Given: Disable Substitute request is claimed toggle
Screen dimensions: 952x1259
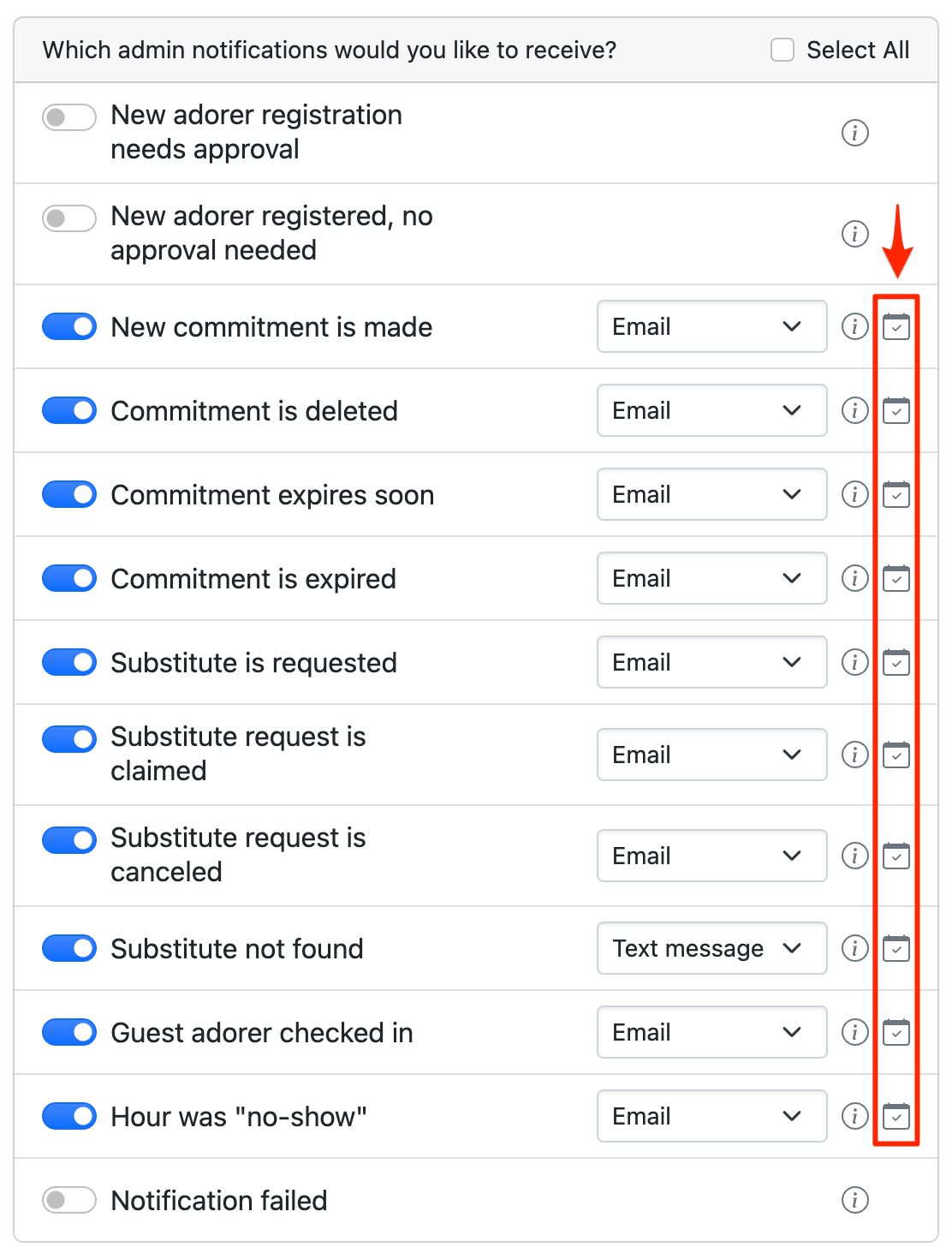Looking at the screenshot, I should coord(69,739).
